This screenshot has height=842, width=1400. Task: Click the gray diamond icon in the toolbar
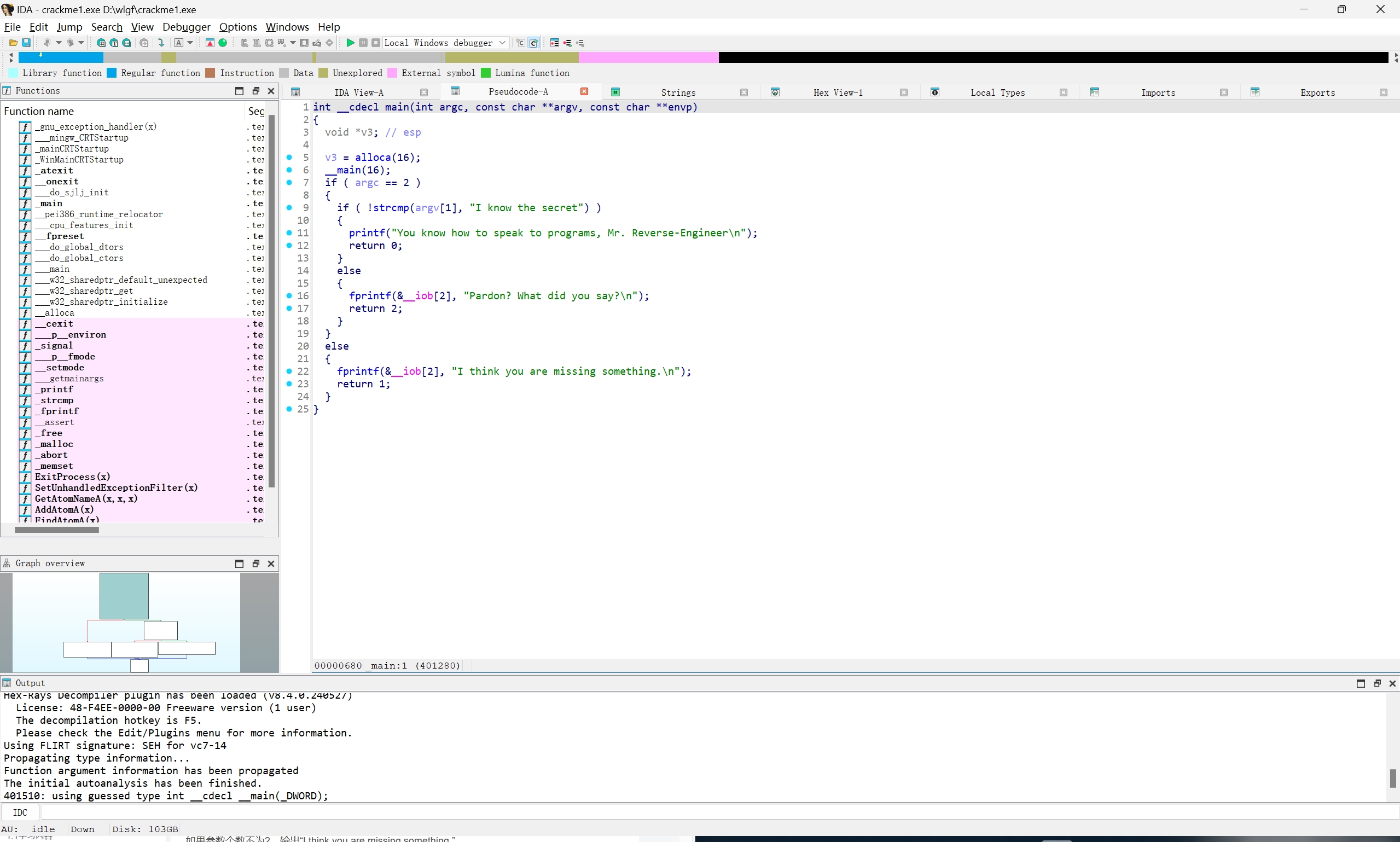[329, 43]
